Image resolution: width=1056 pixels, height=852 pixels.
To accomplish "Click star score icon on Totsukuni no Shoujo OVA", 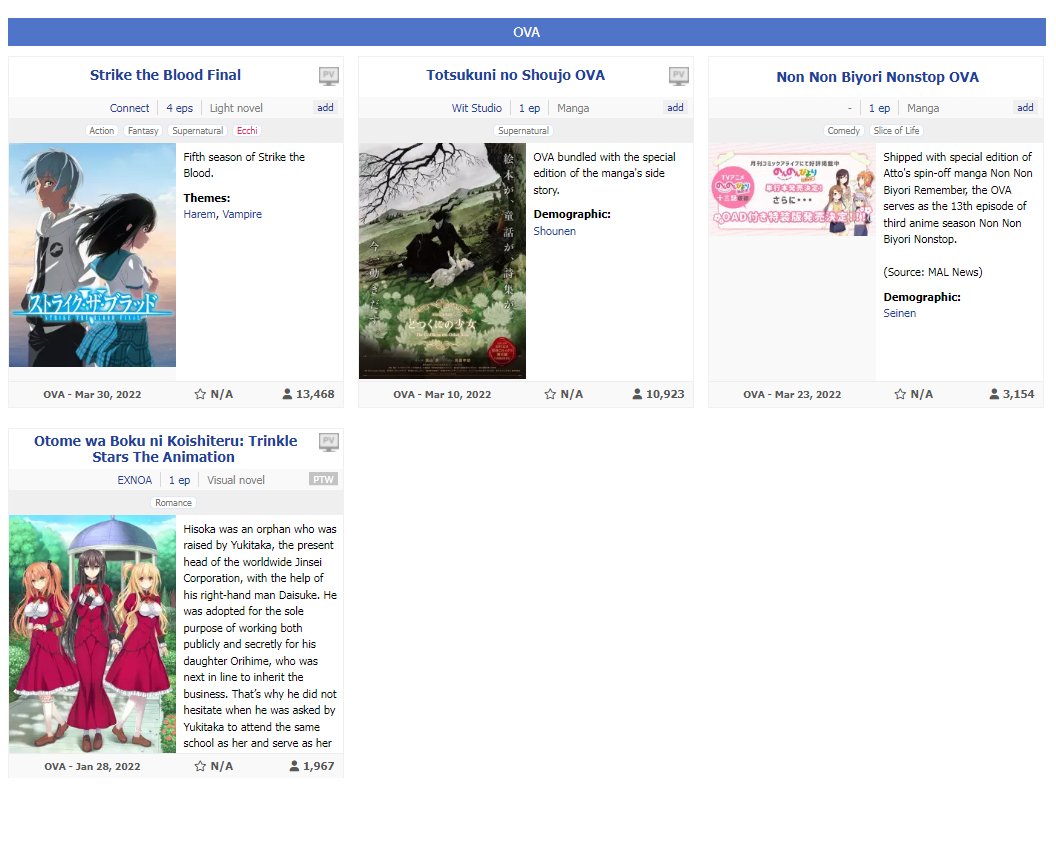I will tap(550, 394).
